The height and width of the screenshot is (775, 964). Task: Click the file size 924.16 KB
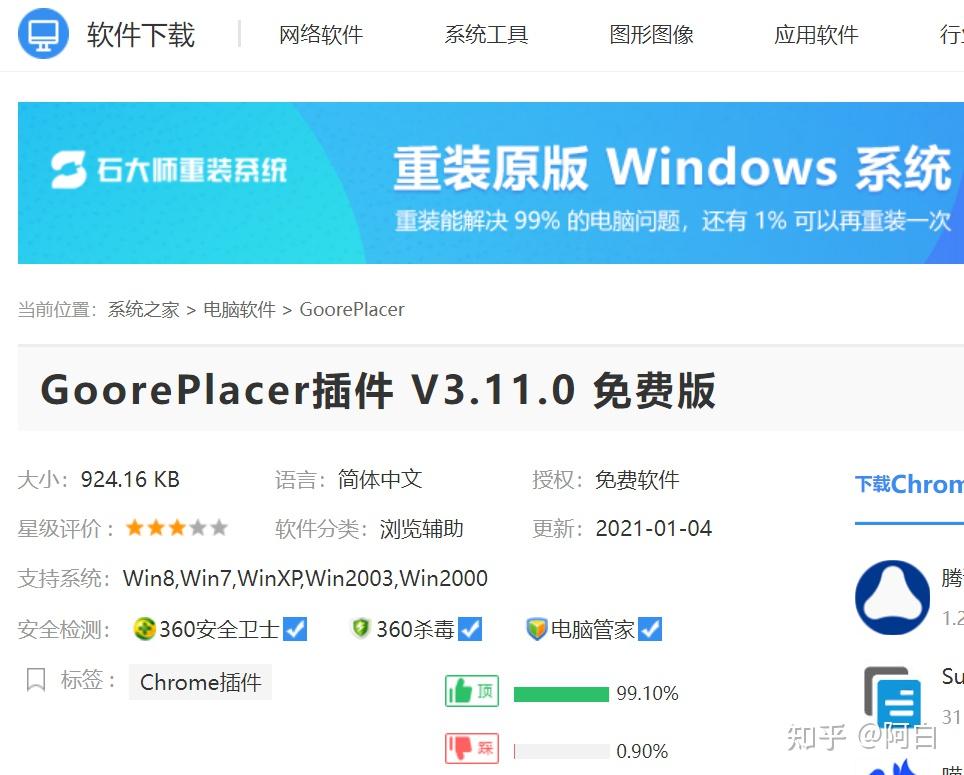130,479
